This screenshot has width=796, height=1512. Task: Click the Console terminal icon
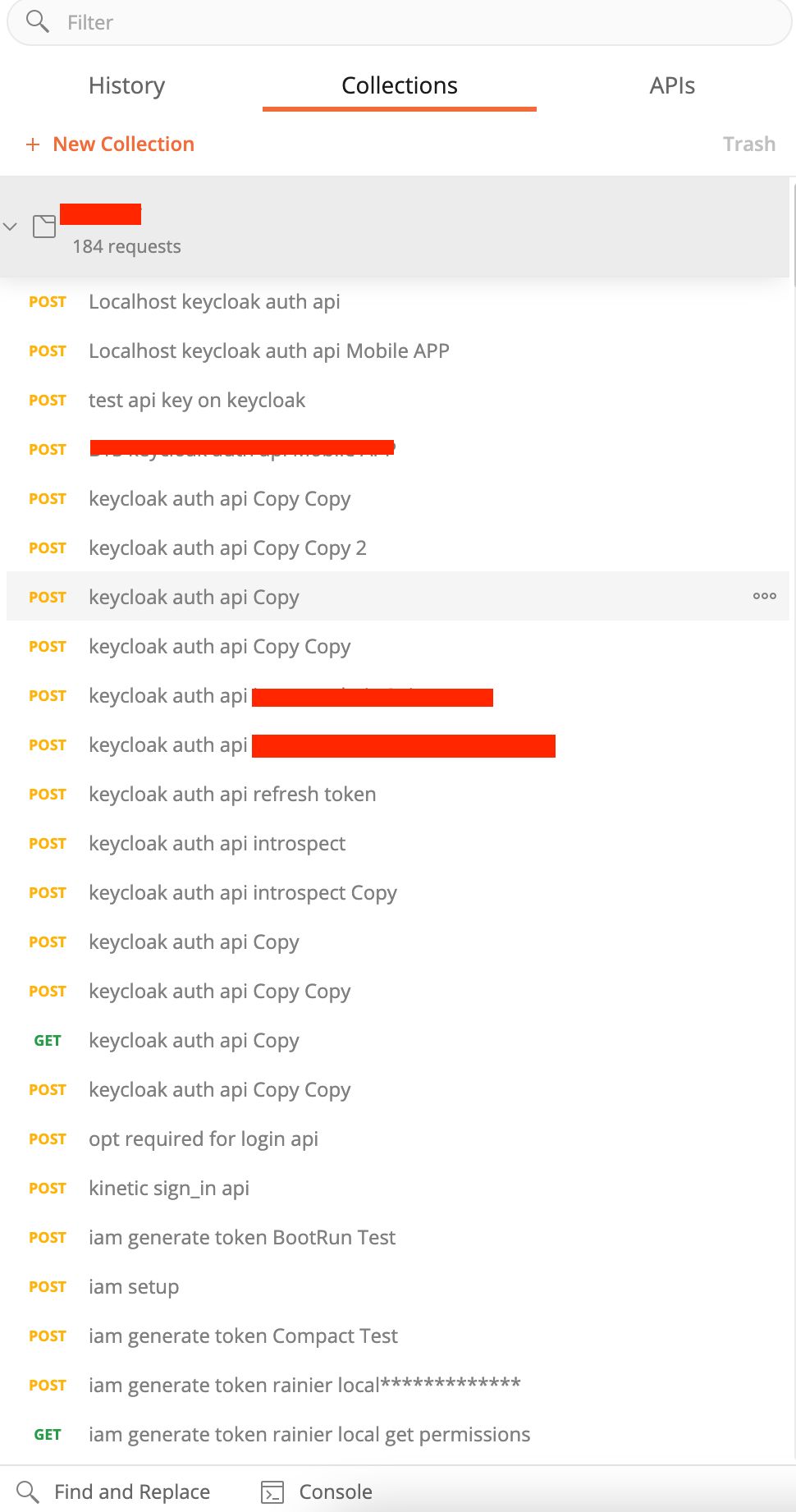272,1491
